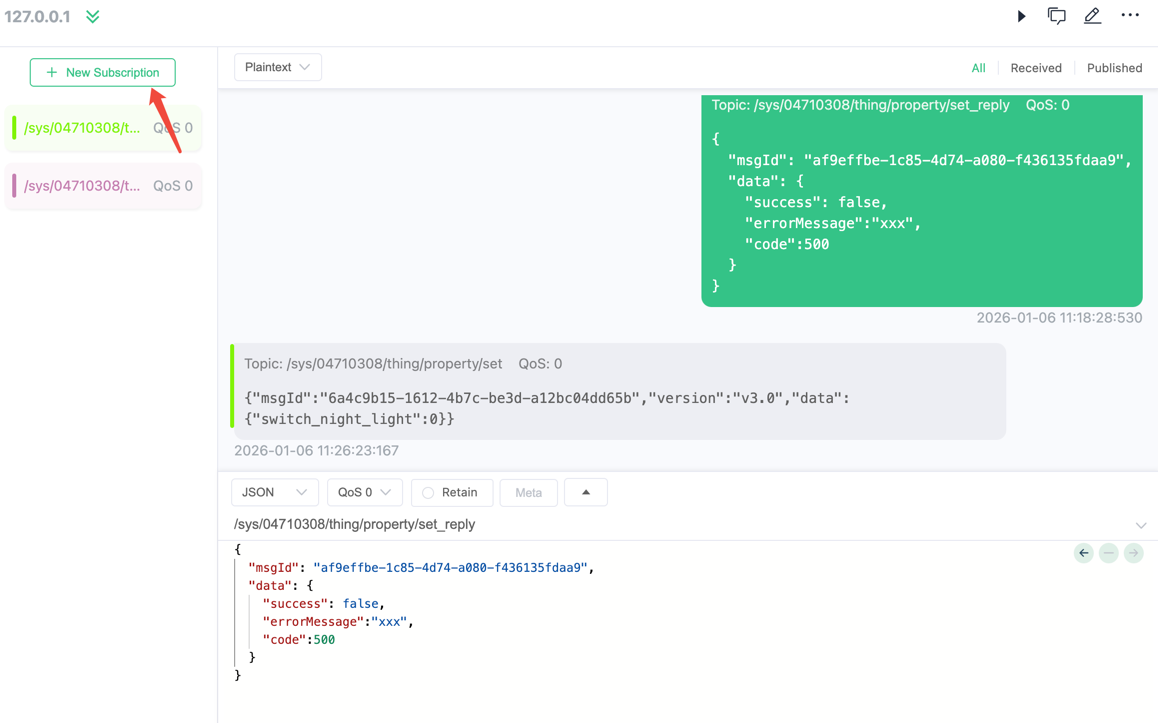This screenshot has height=723, width=1158.
Task: Open the Plaintext format dropdown
Action: (277, 67)
